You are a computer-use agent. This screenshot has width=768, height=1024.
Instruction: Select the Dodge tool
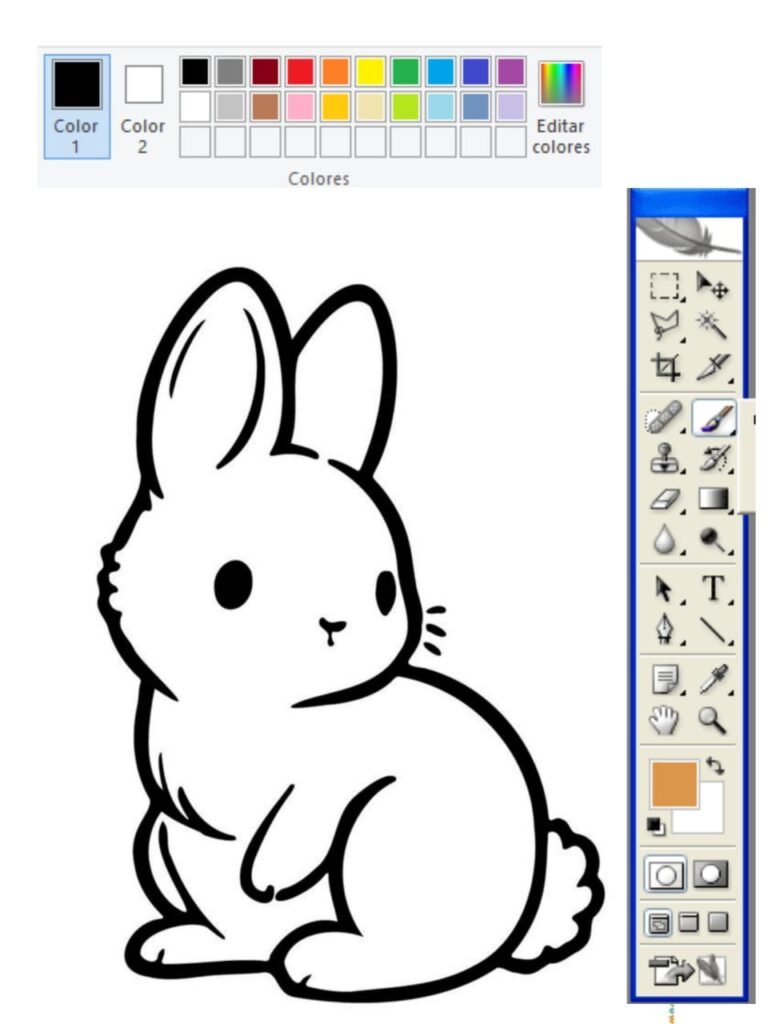click(712, 539)
